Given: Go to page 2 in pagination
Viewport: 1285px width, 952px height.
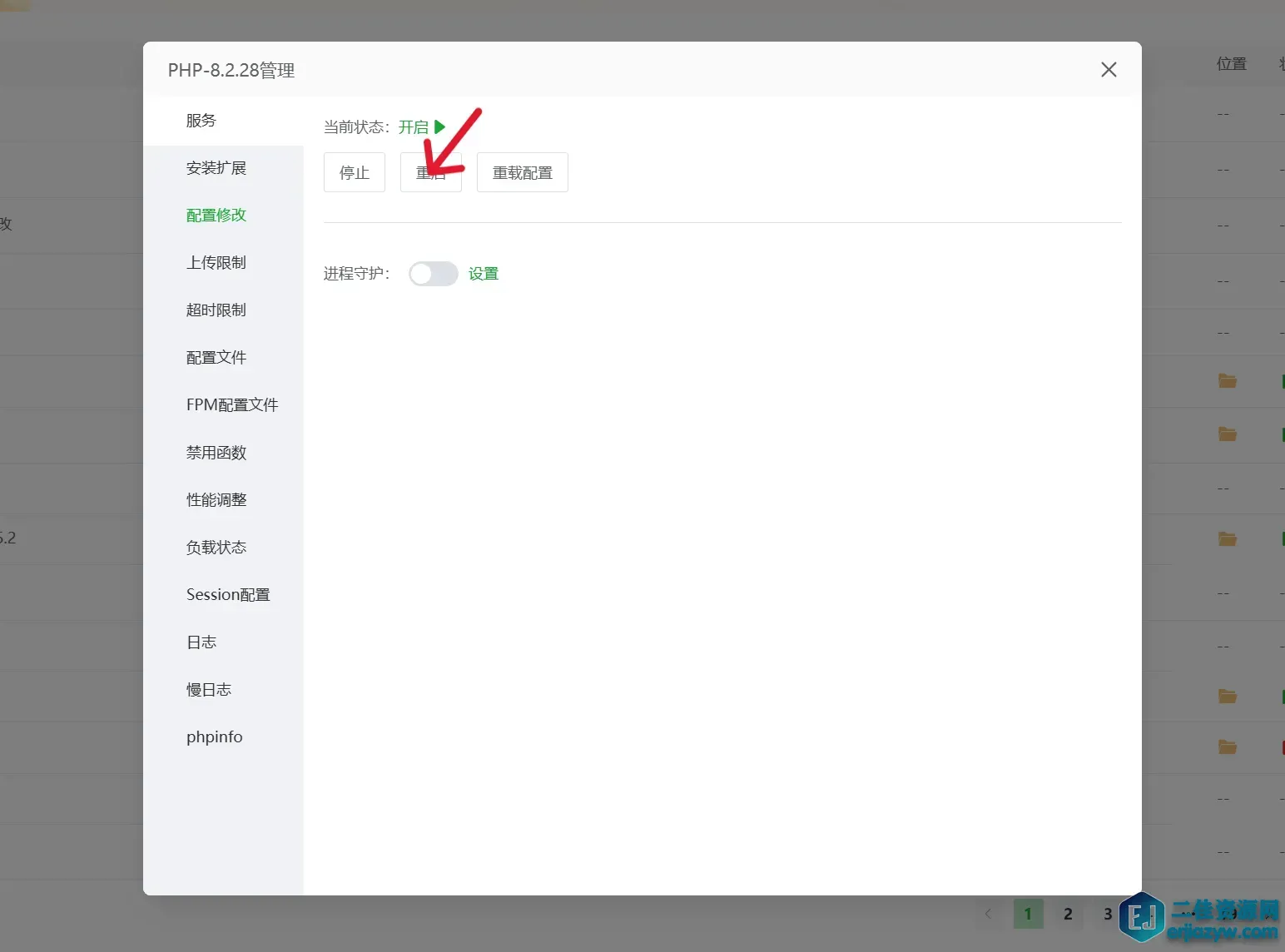Looking at the screenshot, I should (x=1068, y=914).
